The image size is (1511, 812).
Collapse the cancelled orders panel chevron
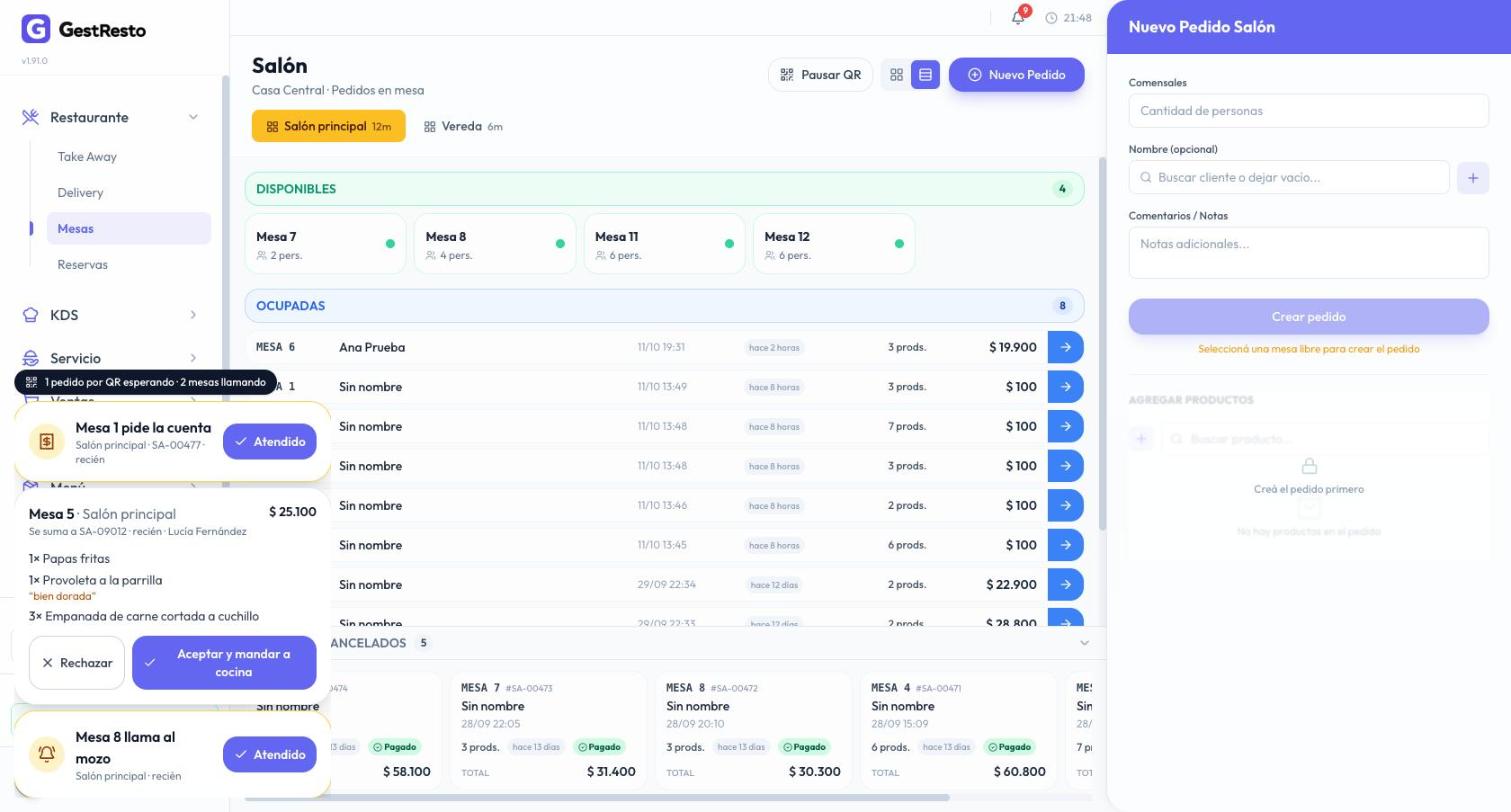pos(1084,643)
